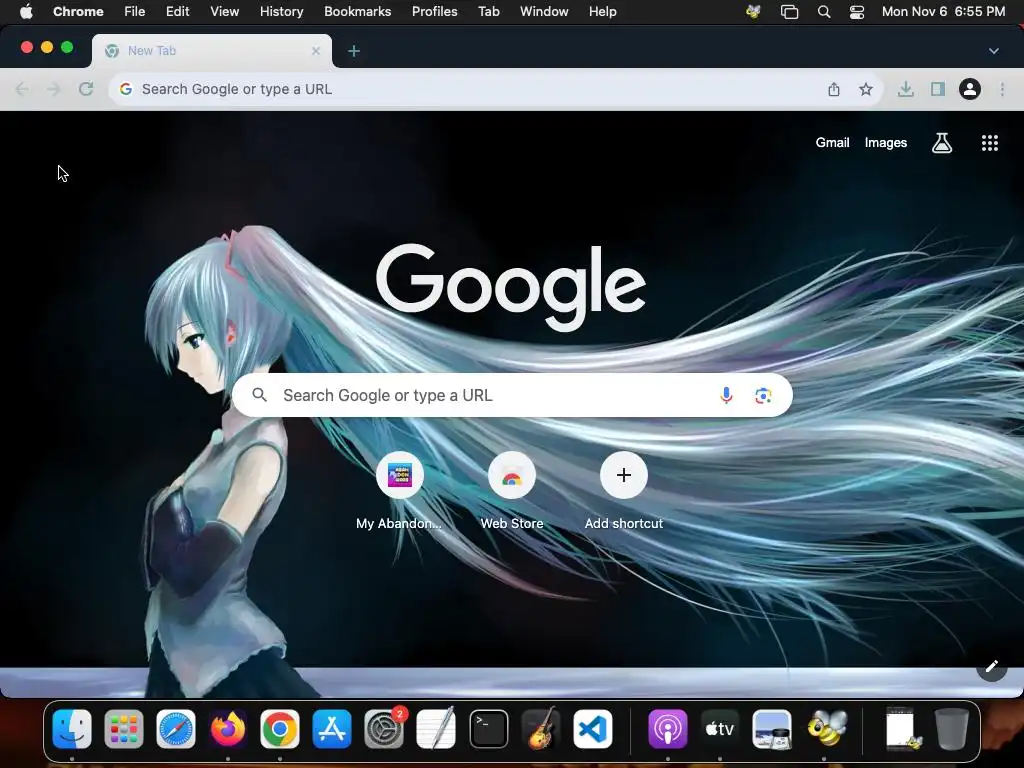This screenshot has width=1024, height=768.
Task: Open the Tab menu
Action: [x=488, y=11]
